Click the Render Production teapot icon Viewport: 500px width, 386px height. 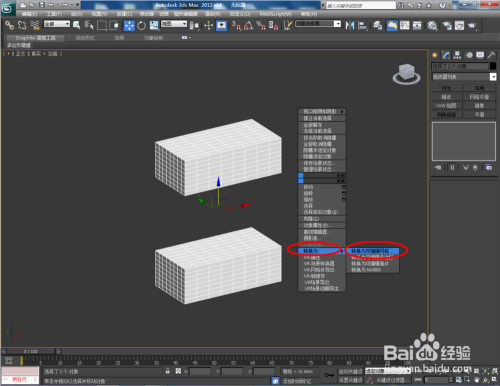[x=472, y=25]
